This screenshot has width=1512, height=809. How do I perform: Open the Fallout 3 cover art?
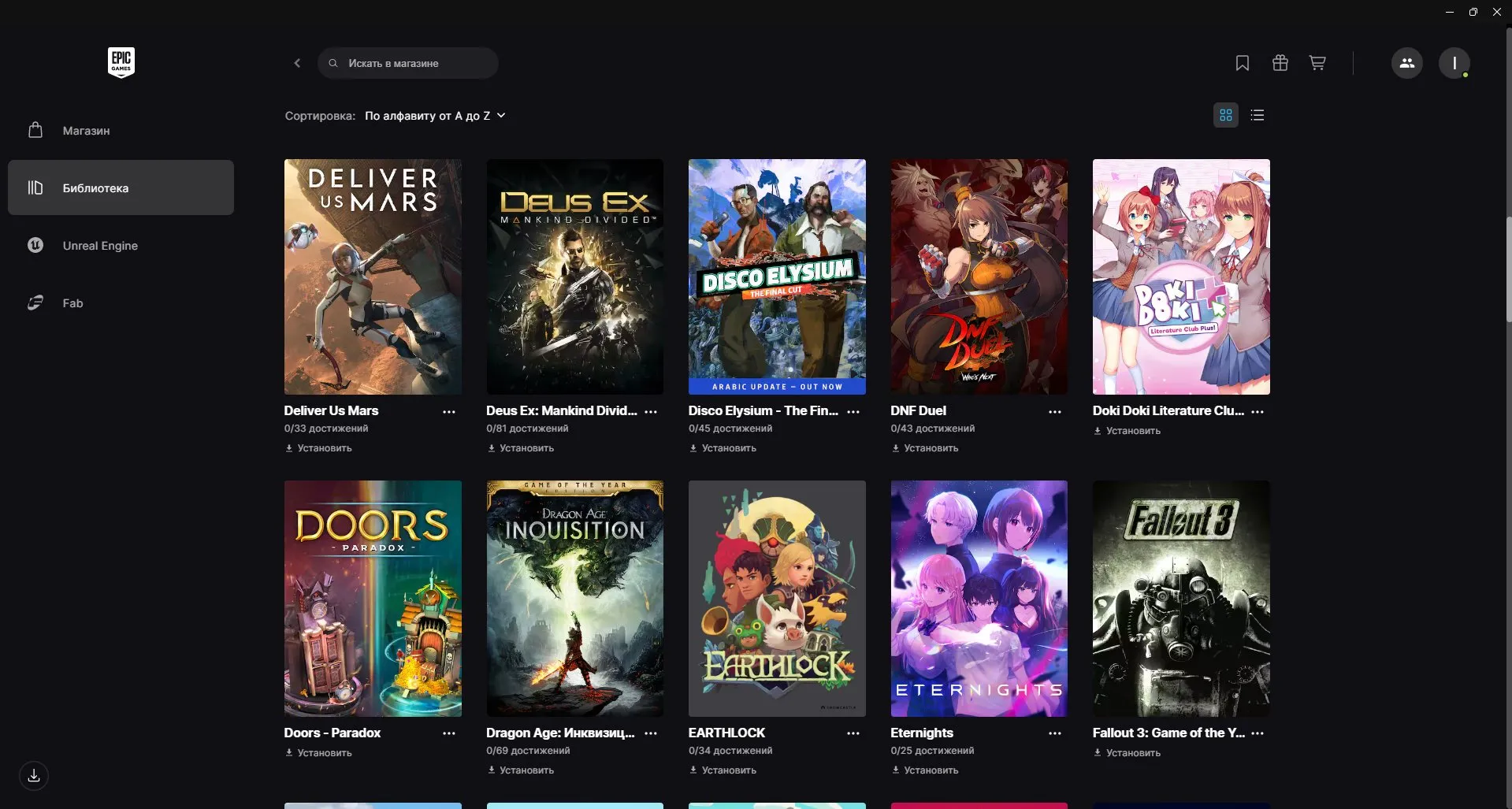tap(1181, 599)
